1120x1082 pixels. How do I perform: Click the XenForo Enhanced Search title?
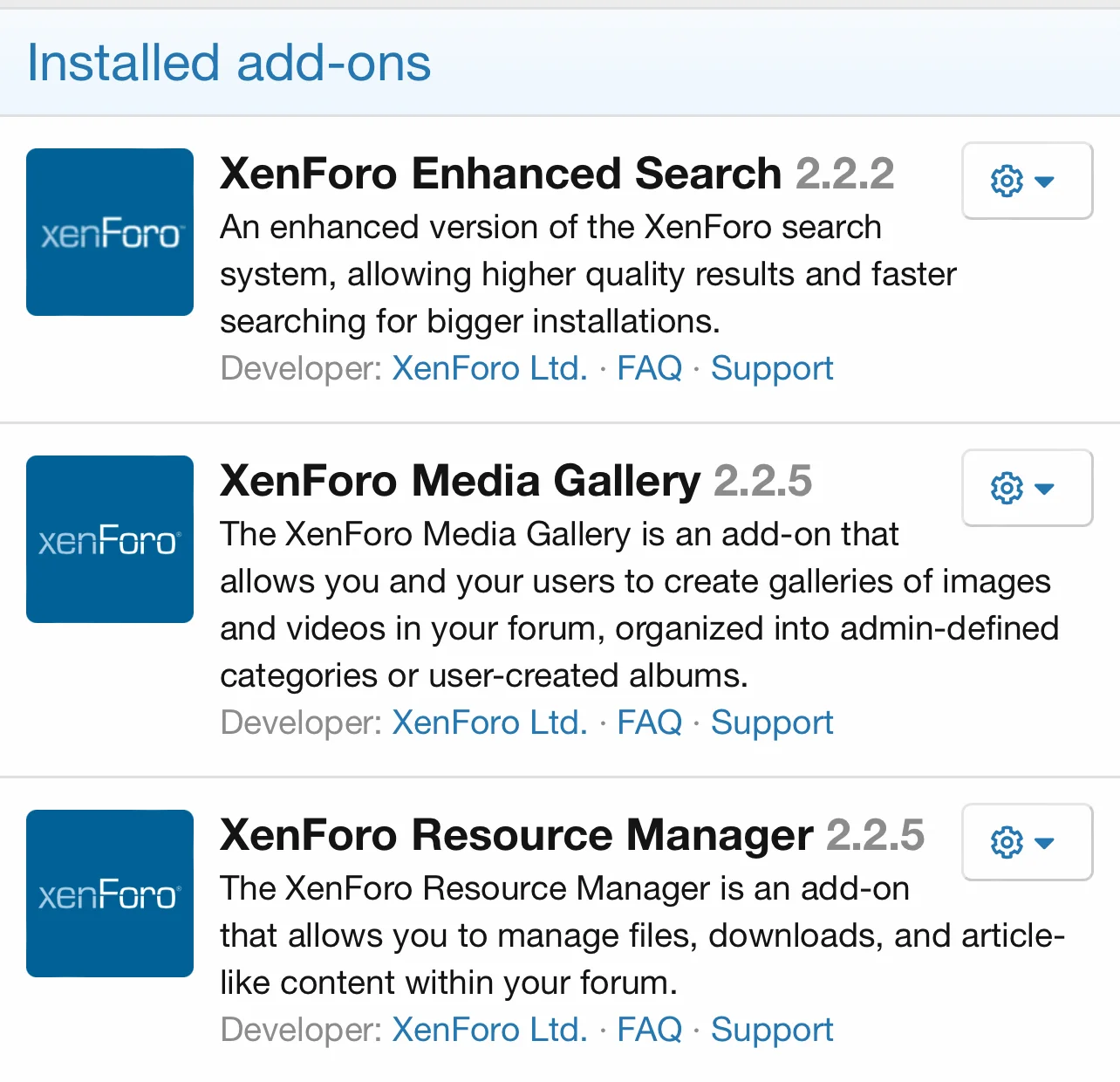(x=500, y=174)
